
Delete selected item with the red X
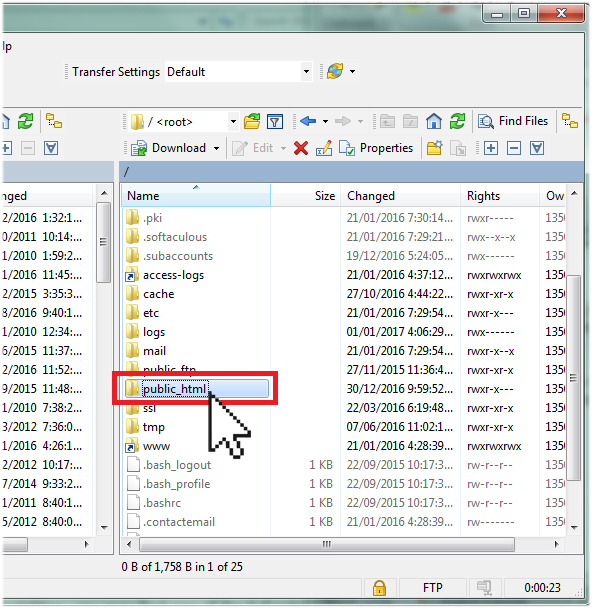(x=301, y=148)
